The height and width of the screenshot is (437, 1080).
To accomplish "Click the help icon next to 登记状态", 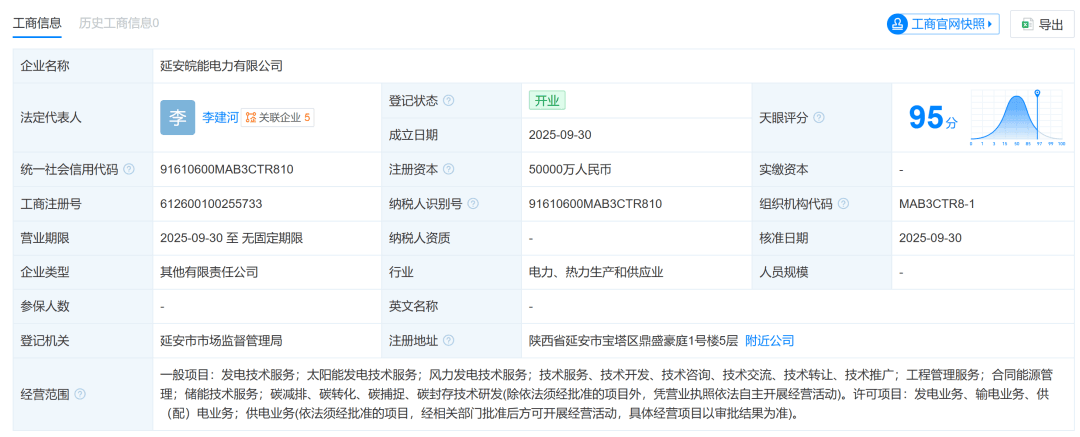I will point(449,100).
